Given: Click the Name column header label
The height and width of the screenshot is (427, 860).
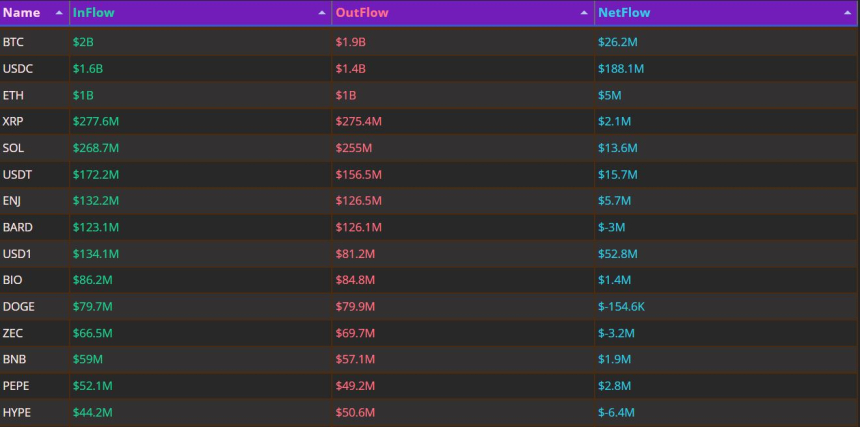Looking at the screenshot, I should pyautogui.click(x=21, y=13).
